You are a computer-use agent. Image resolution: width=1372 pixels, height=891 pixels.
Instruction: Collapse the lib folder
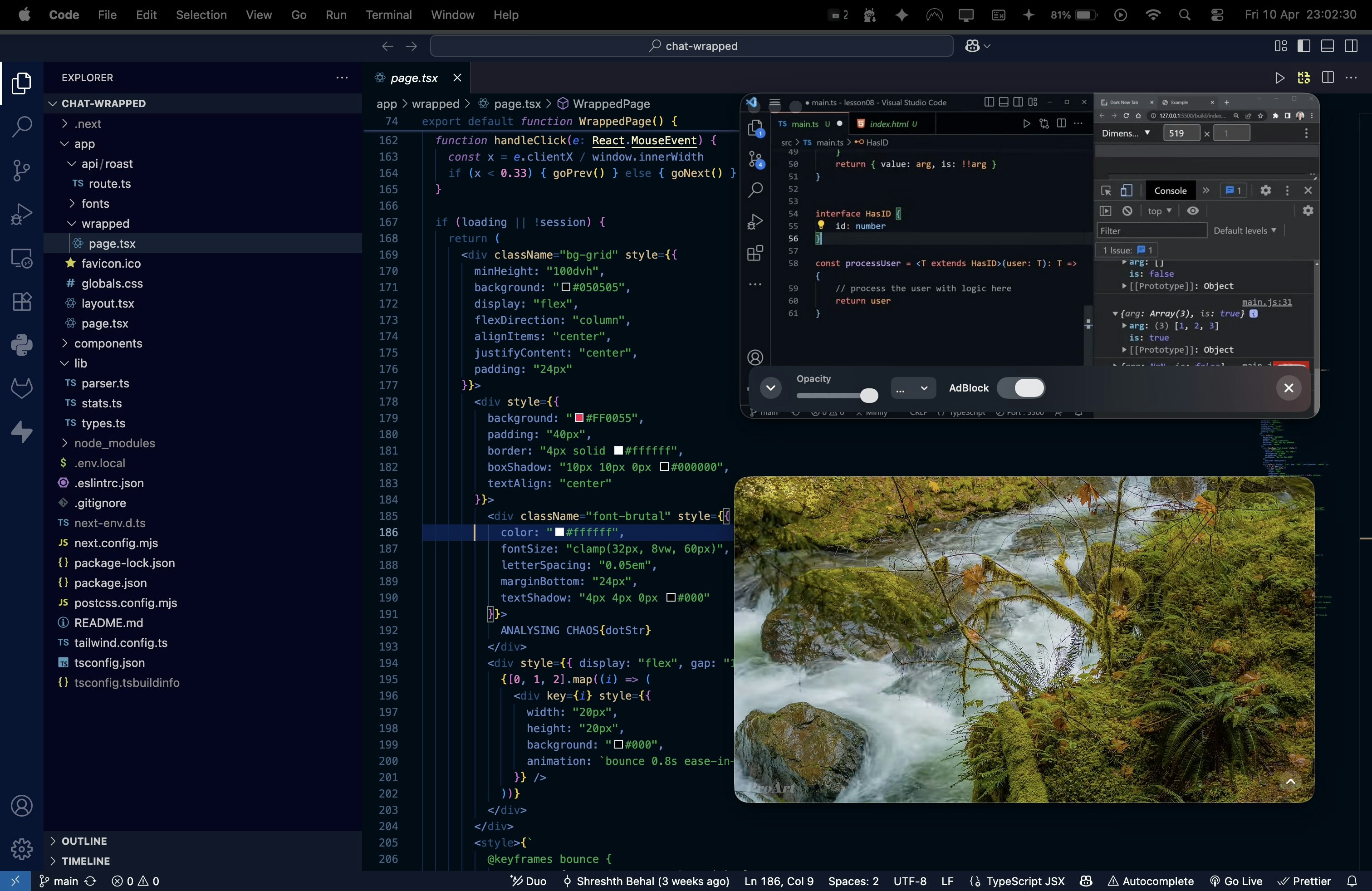[x=80, y=363]
